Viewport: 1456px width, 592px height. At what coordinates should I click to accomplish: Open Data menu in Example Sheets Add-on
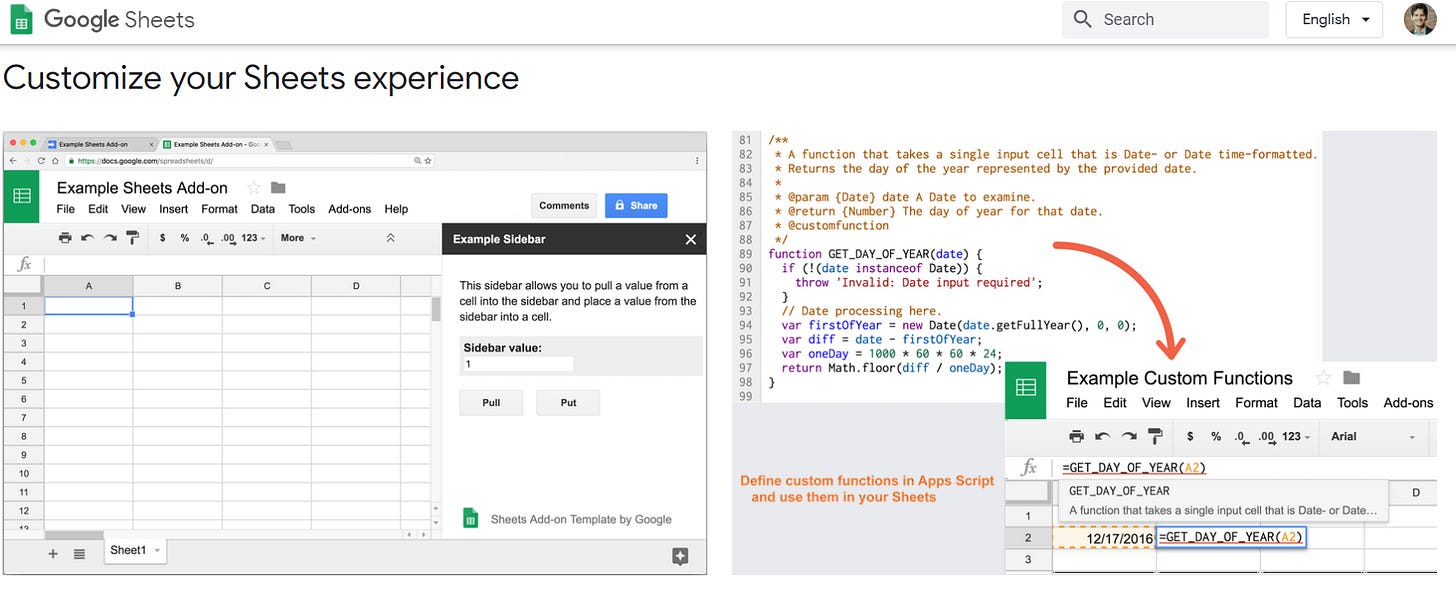[263, 209]
